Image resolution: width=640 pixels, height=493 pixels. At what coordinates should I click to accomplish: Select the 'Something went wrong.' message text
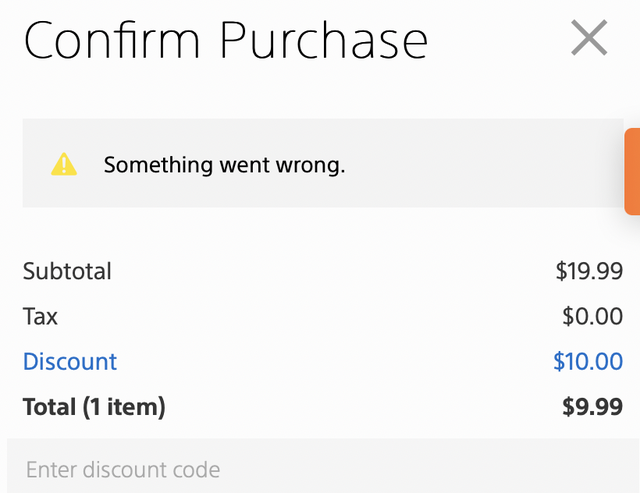click(224, 165)
